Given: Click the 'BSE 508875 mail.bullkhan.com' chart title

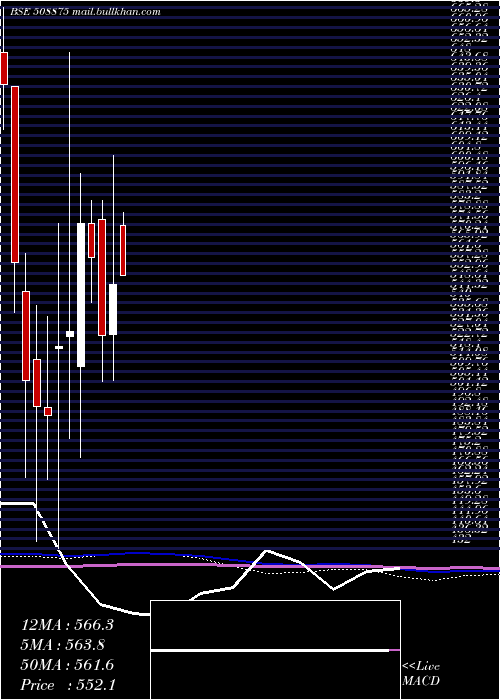Looking at the screenshot, I should point(85,12).
